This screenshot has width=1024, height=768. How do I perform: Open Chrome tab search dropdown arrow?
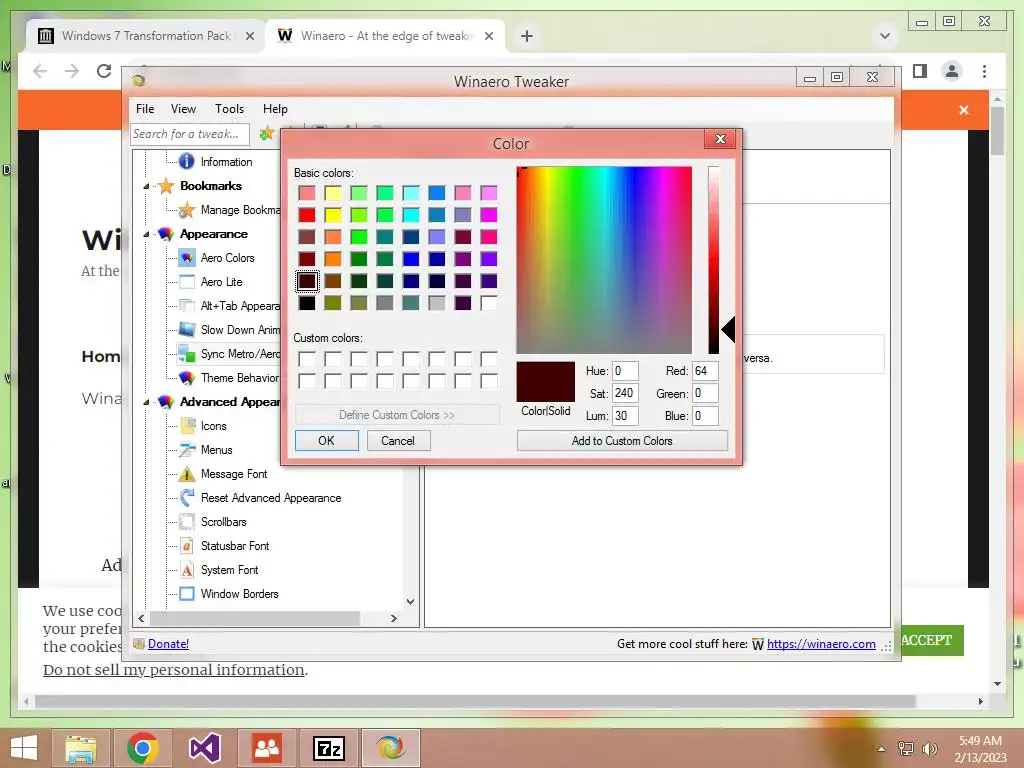[x=885, y=36]
